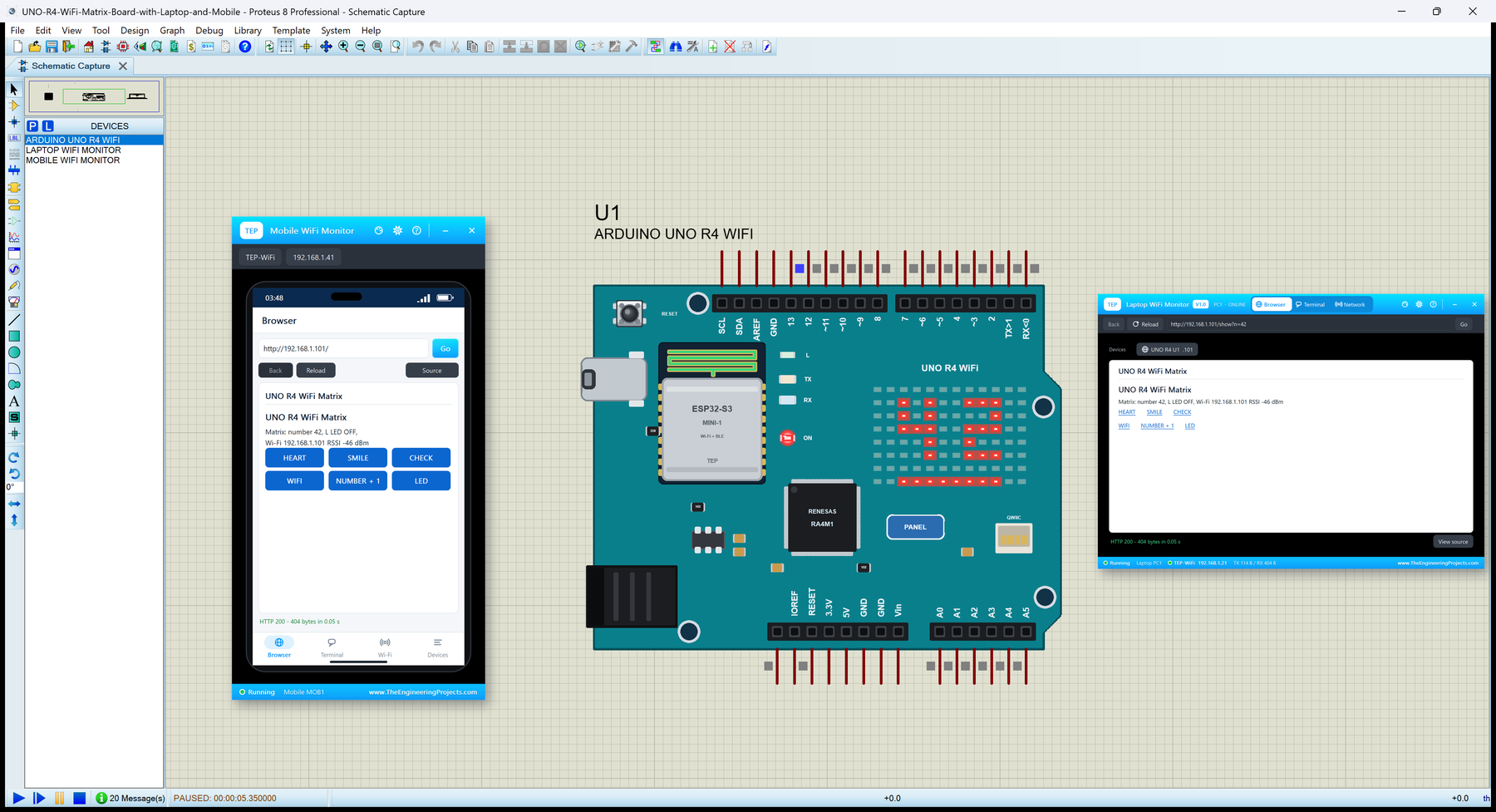Open the Home Page toolbar icon

89,47
